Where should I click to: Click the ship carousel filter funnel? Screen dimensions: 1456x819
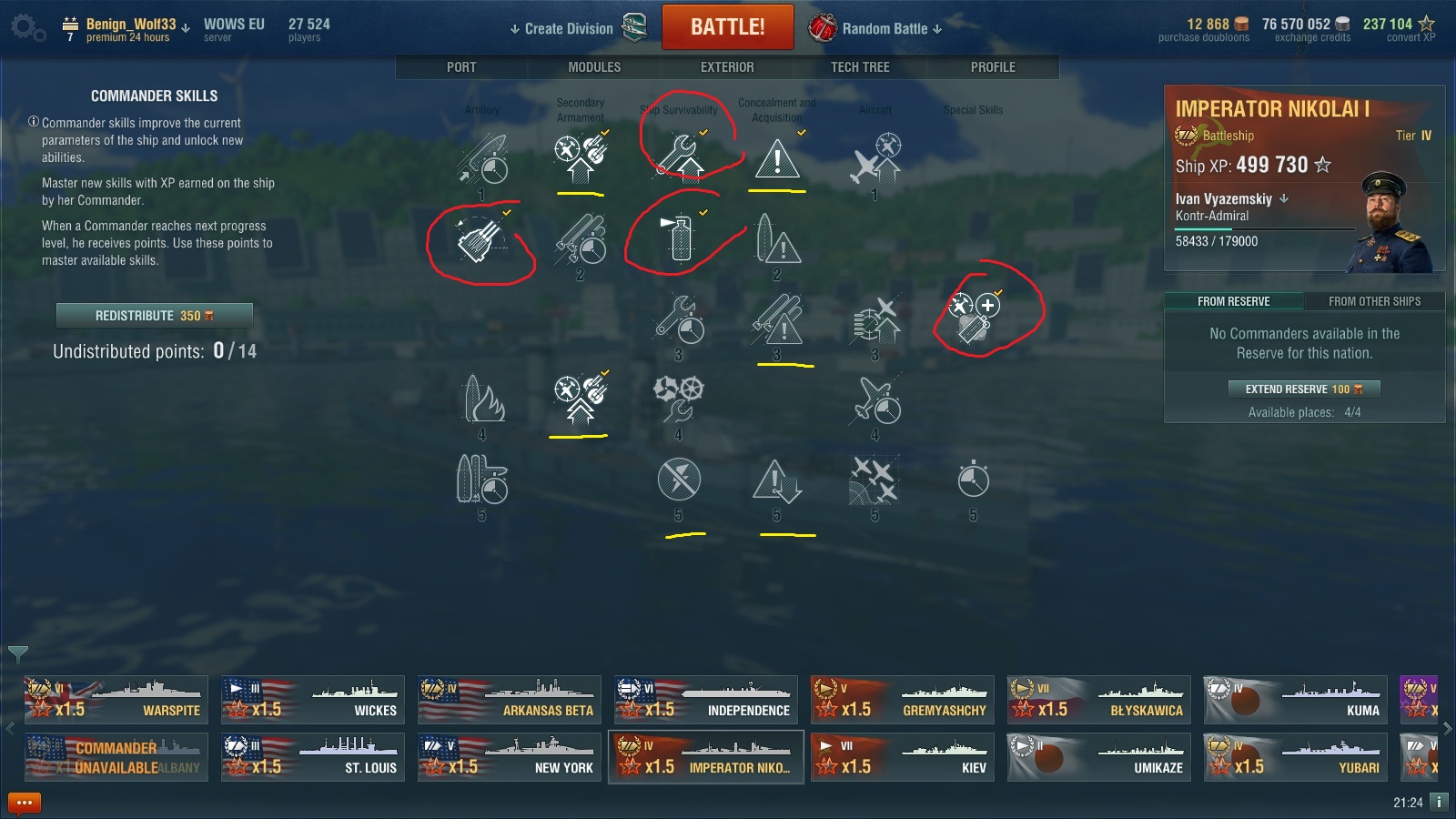click(17, 653)
